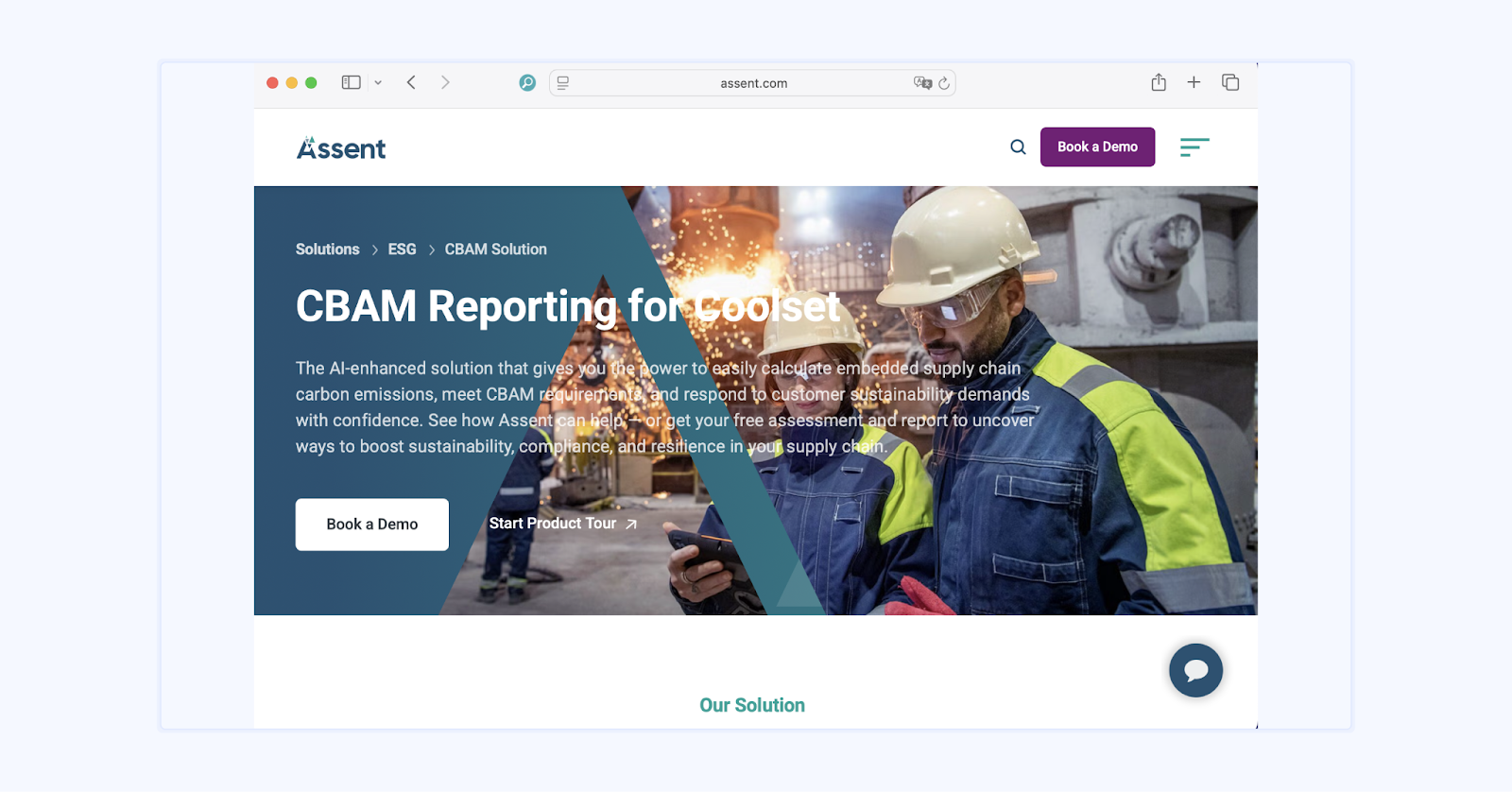Viewport: 1512px width, 792px height.
Task: Enter full screen with the green button
Action: (x=311, y=83)
